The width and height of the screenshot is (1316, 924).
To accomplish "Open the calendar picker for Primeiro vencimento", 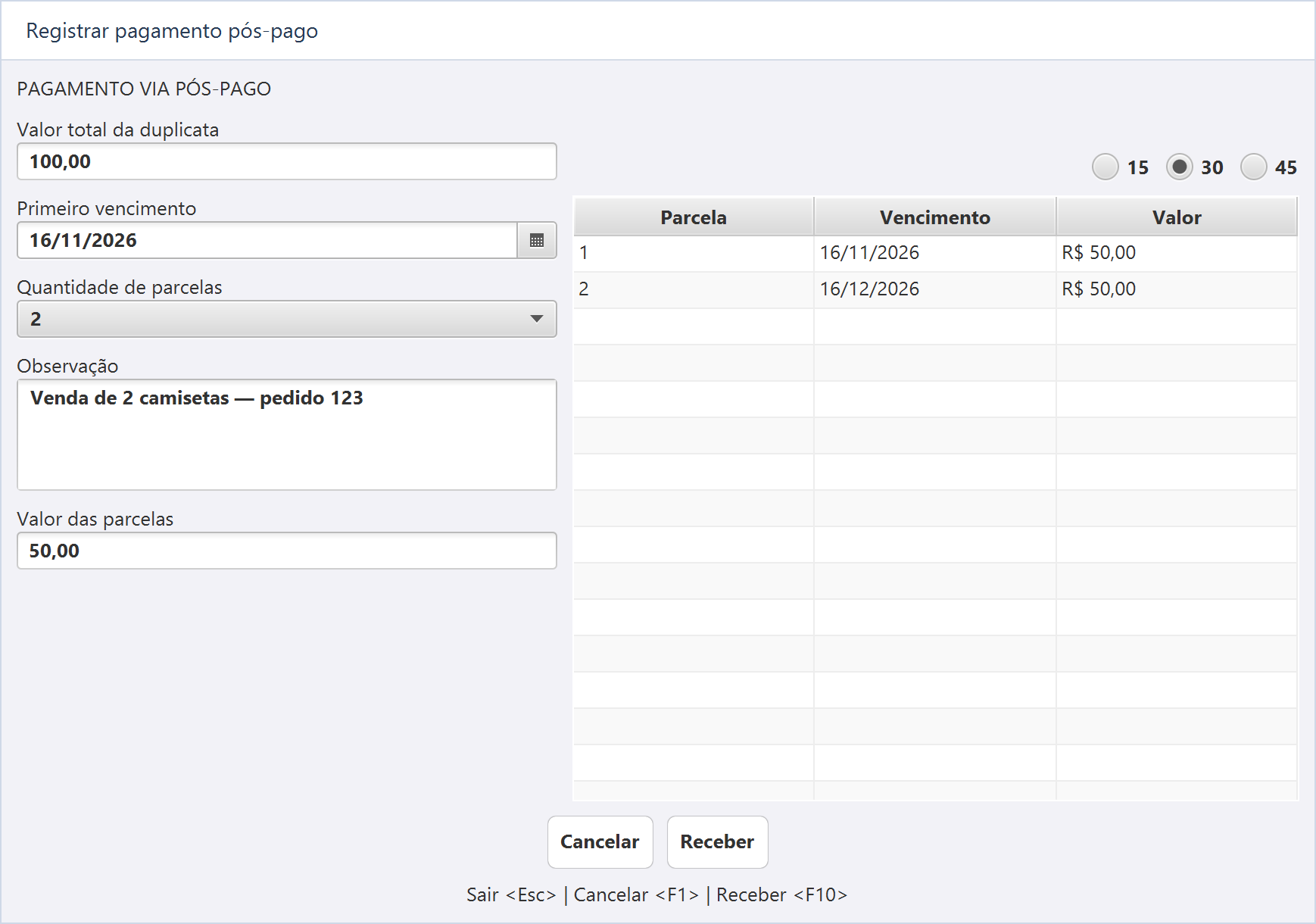I will (x=537, y=240).
